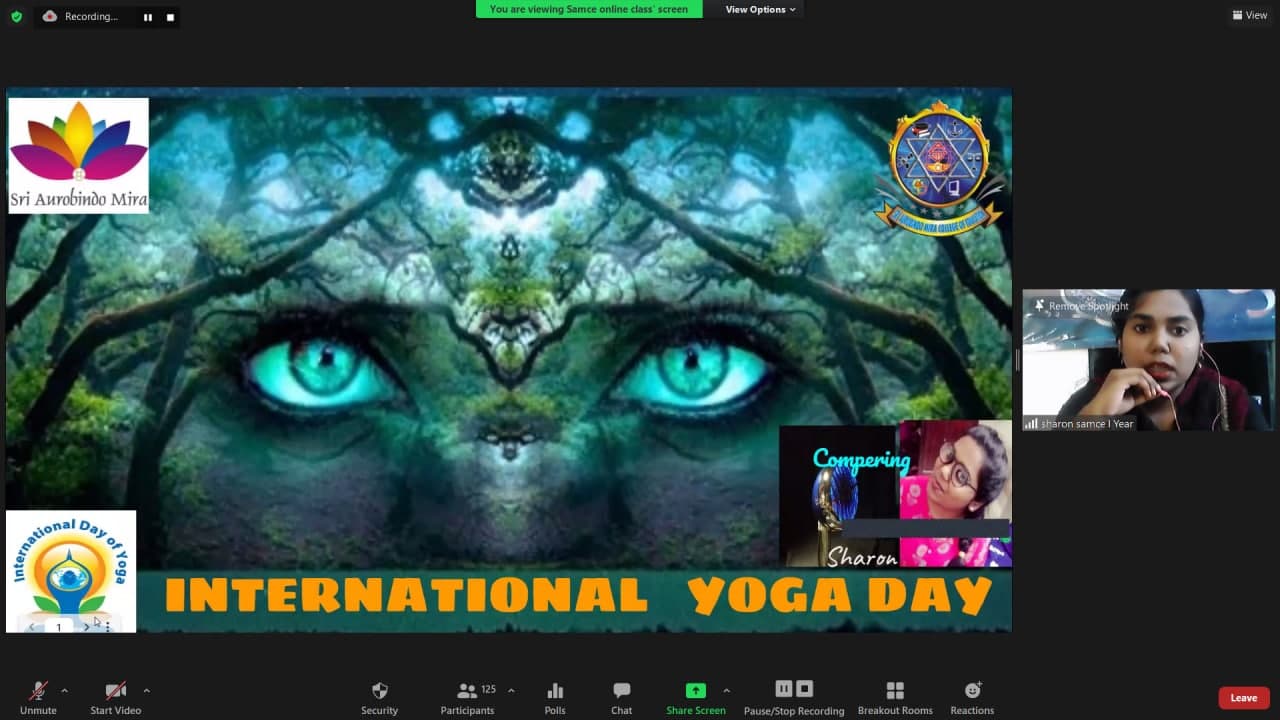1280x720 pixels.
Task: Expand sharing options next to Share Screen
Action: click(x=726, y=690)
